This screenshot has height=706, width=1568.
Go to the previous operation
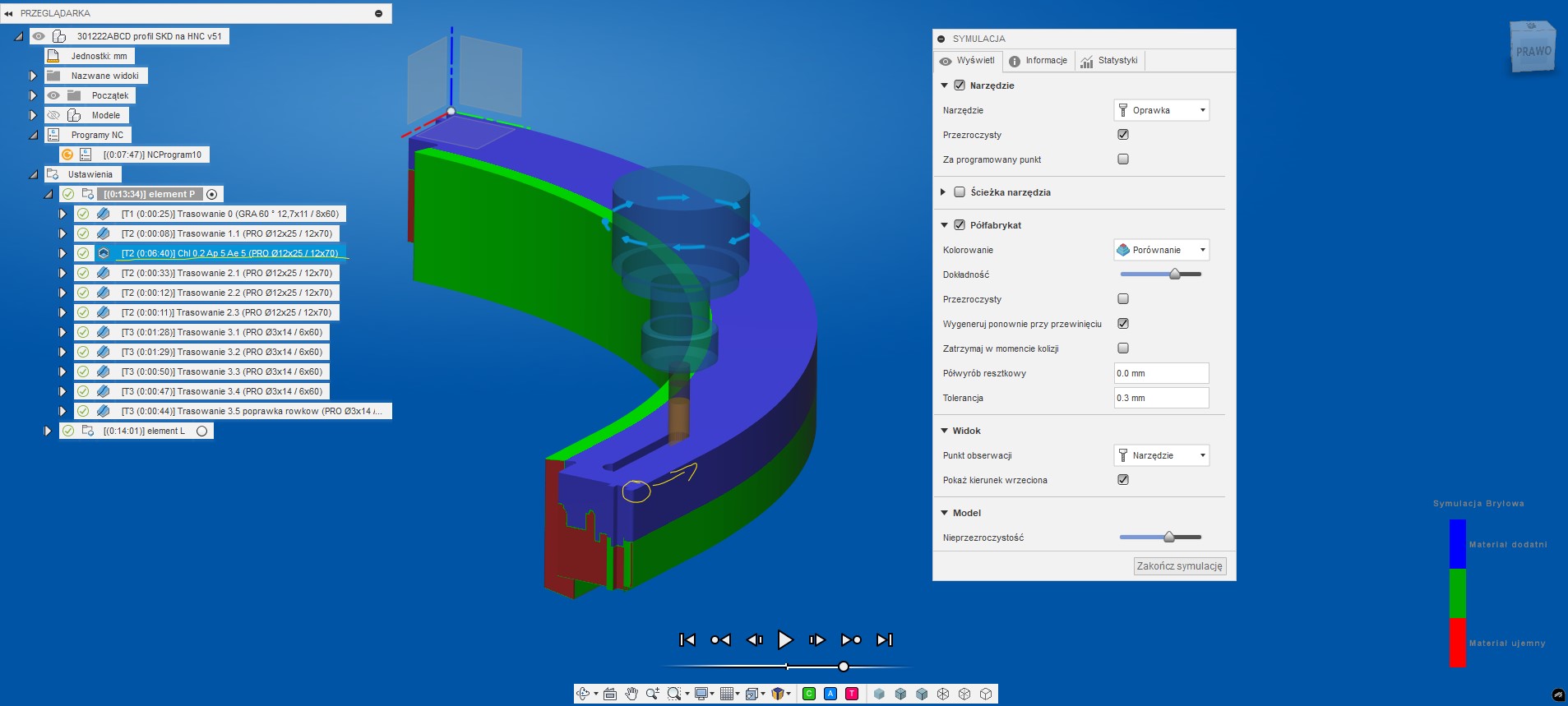point(720,639)
